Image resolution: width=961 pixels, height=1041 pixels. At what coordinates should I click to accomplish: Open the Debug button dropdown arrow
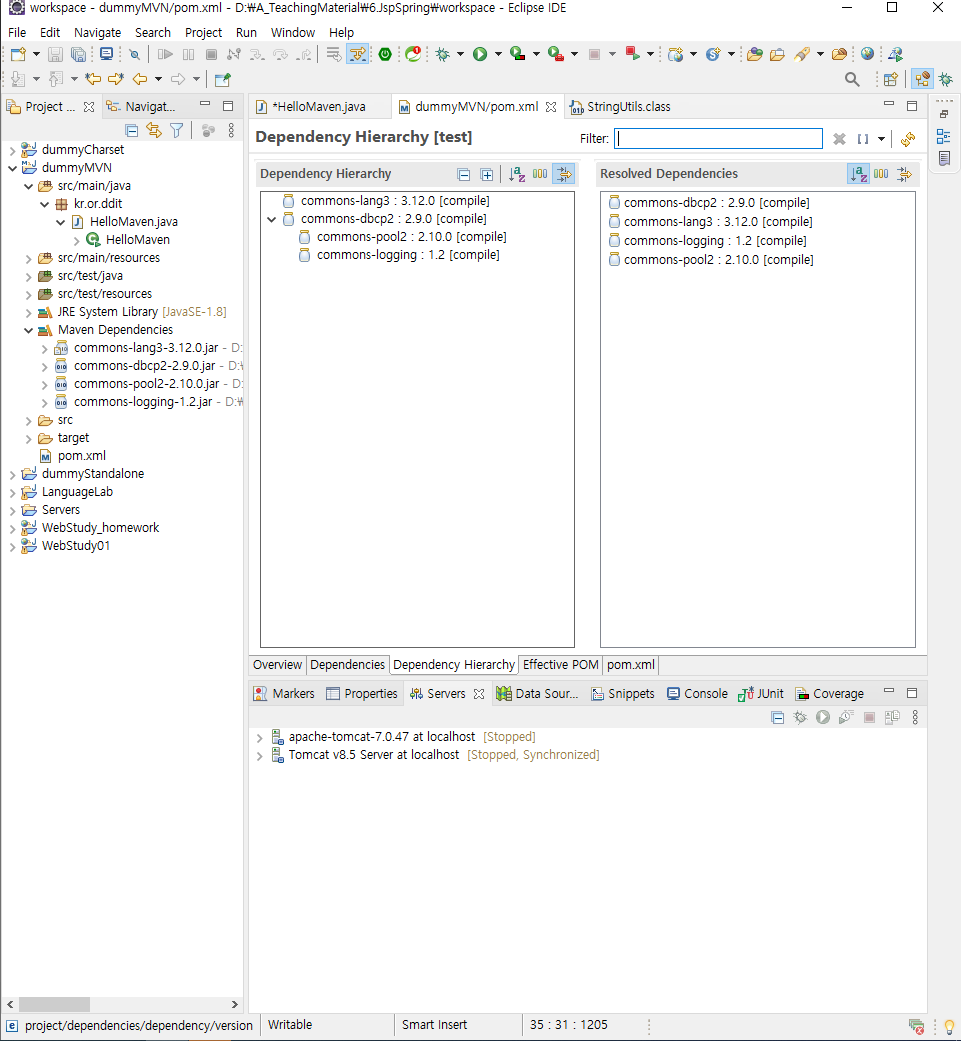(x=460, y=54)
